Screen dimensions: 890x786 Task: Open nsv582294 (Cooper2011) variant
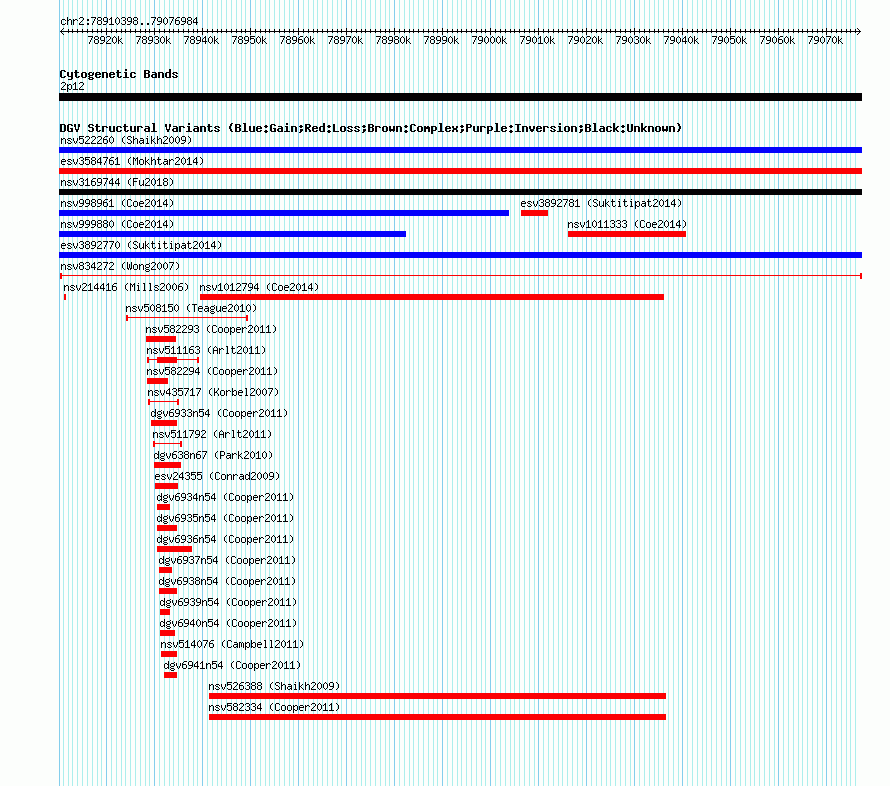pos(212,371)
